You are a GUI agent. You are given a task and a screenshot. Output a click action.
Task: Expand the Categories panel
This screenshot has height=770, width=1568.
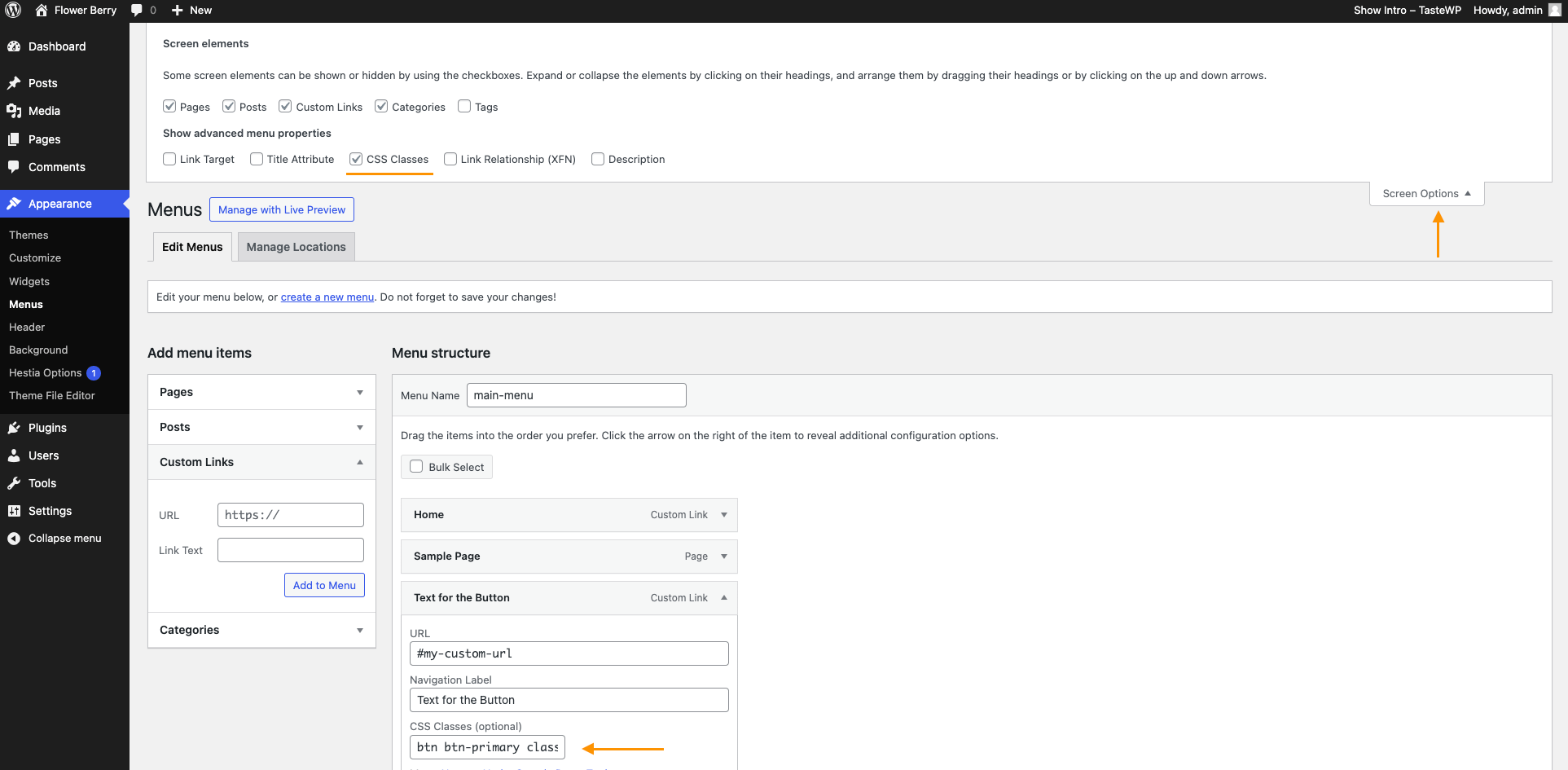click(359, 630)
